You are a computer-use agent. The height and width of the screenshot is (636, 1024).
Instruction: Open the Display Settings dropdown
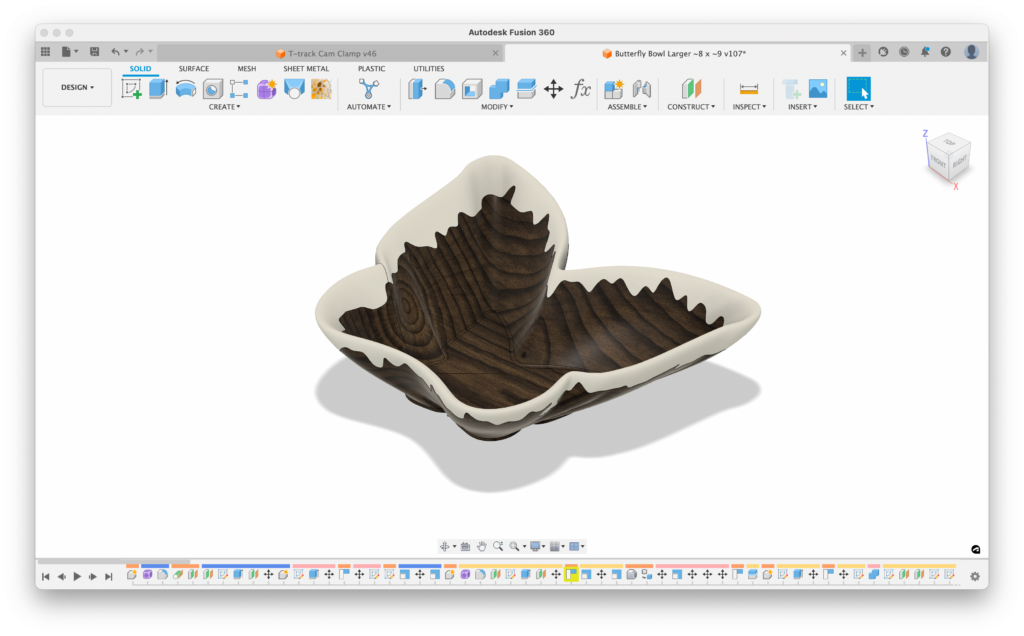pos(537,546)
